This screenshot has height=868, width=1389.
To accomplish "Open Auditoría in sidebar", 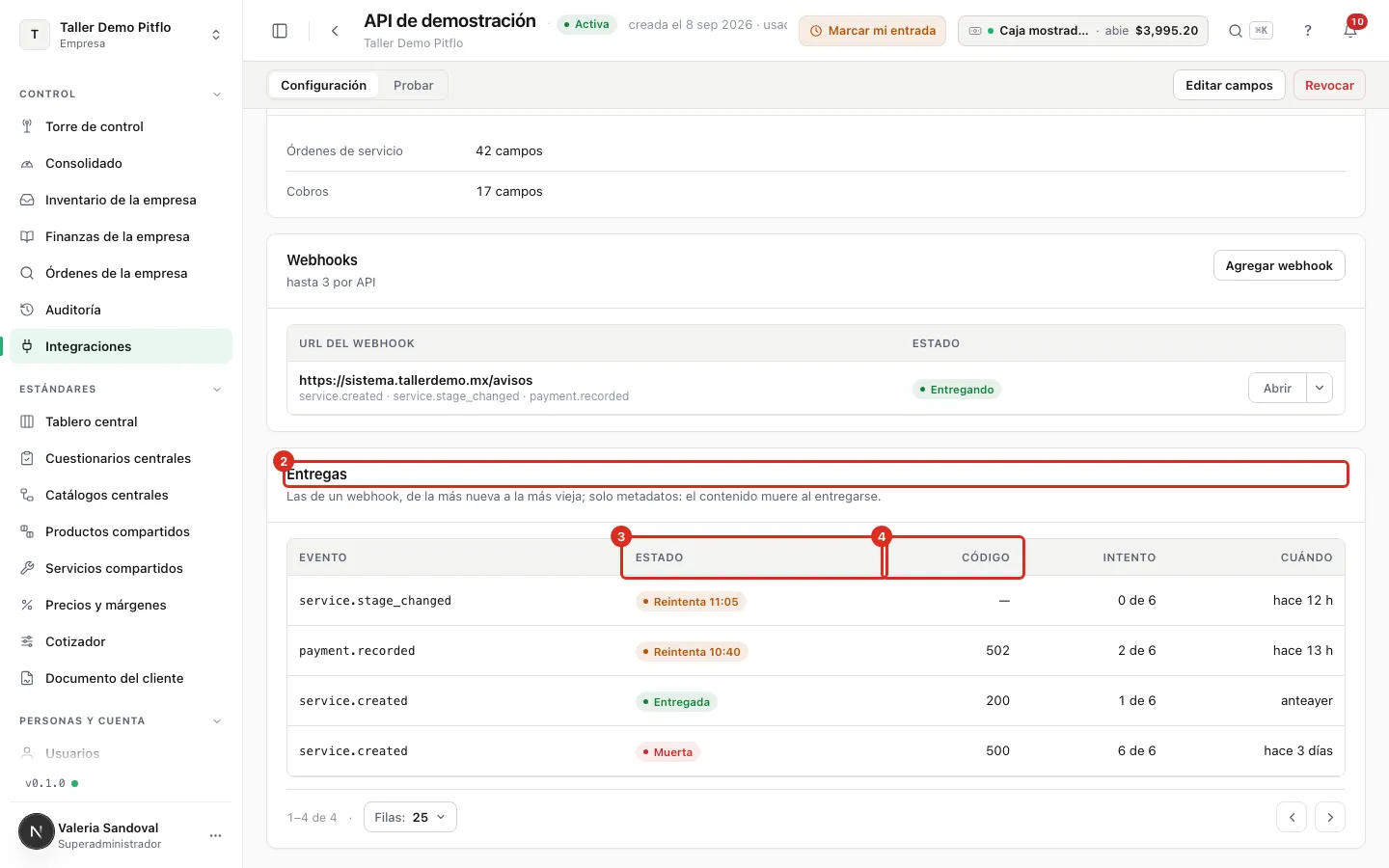I will coord(121,310).
